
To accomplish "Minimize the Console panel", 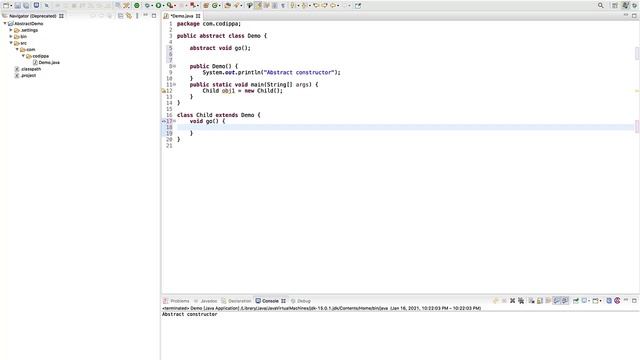I will (626, 300).
